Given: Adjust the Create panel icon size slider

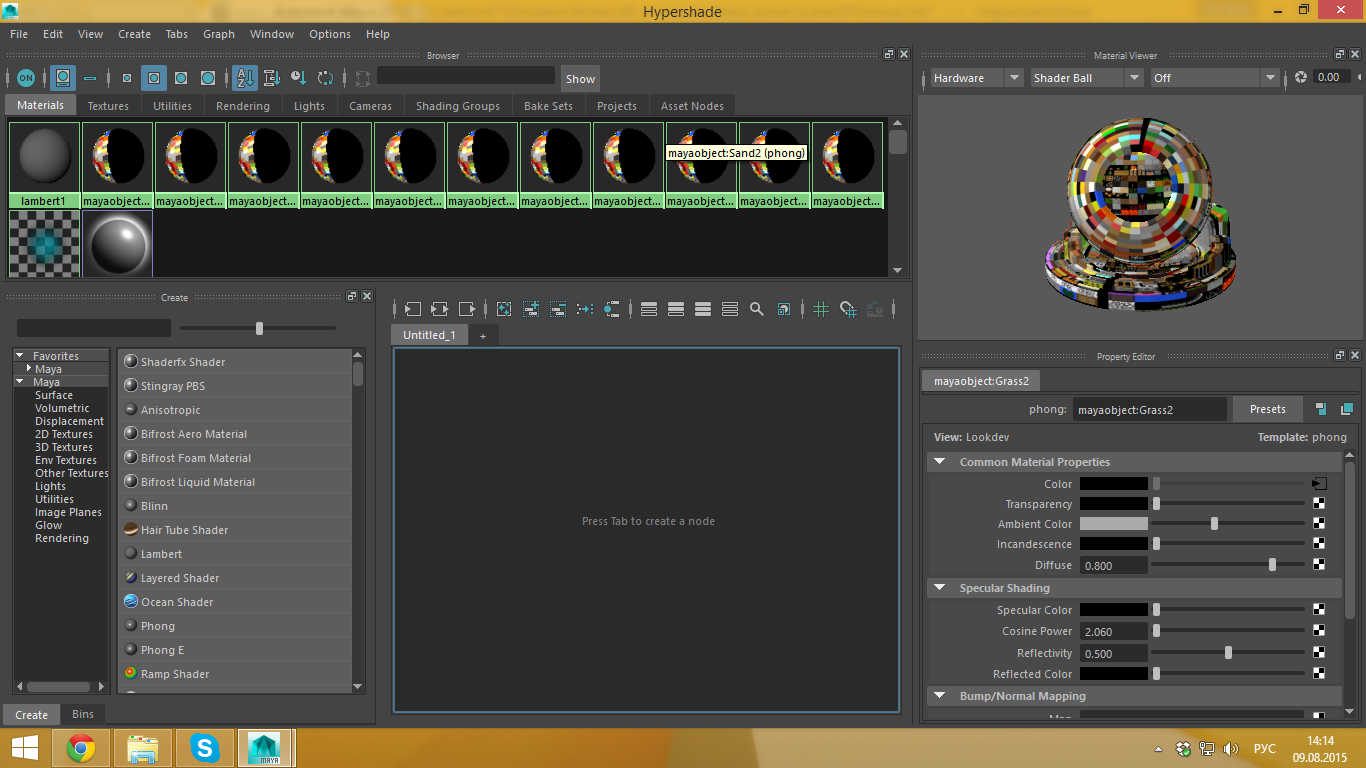Looking at the screenshot, I should pyautogui.click(x=258, y=328).
